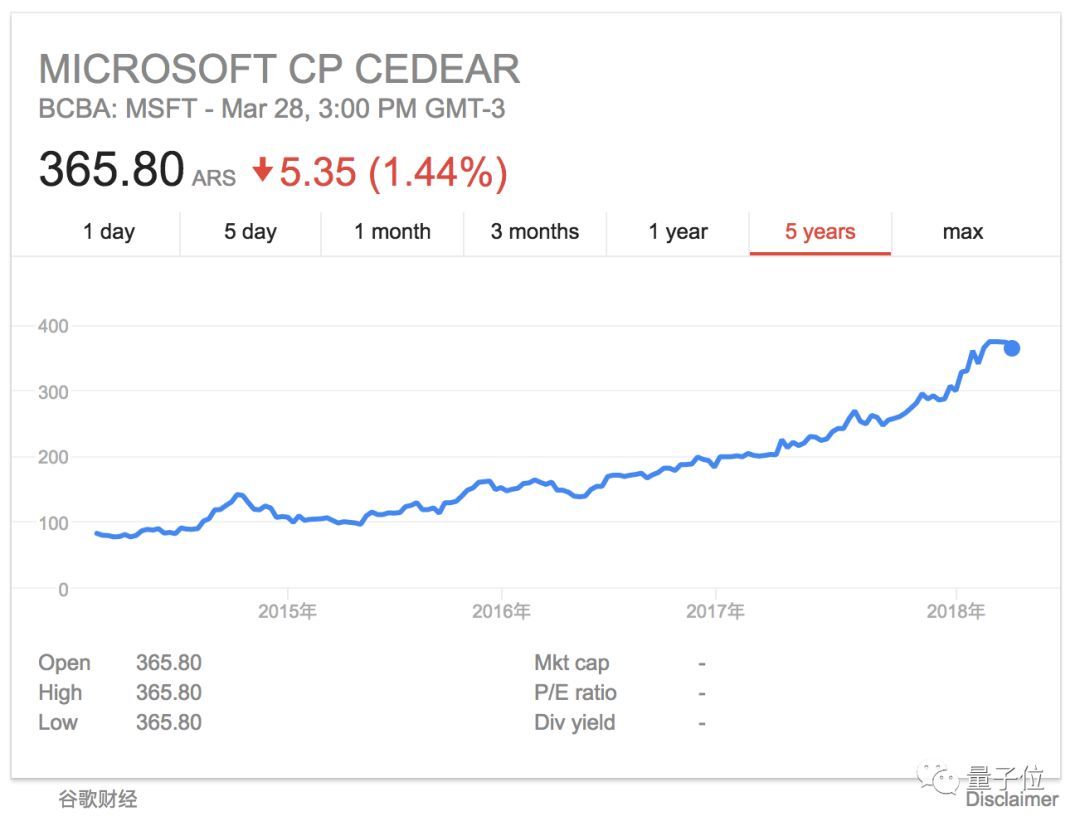Click the 2015年 marker on time axis

pyautogui.click(x=287, y=611)
